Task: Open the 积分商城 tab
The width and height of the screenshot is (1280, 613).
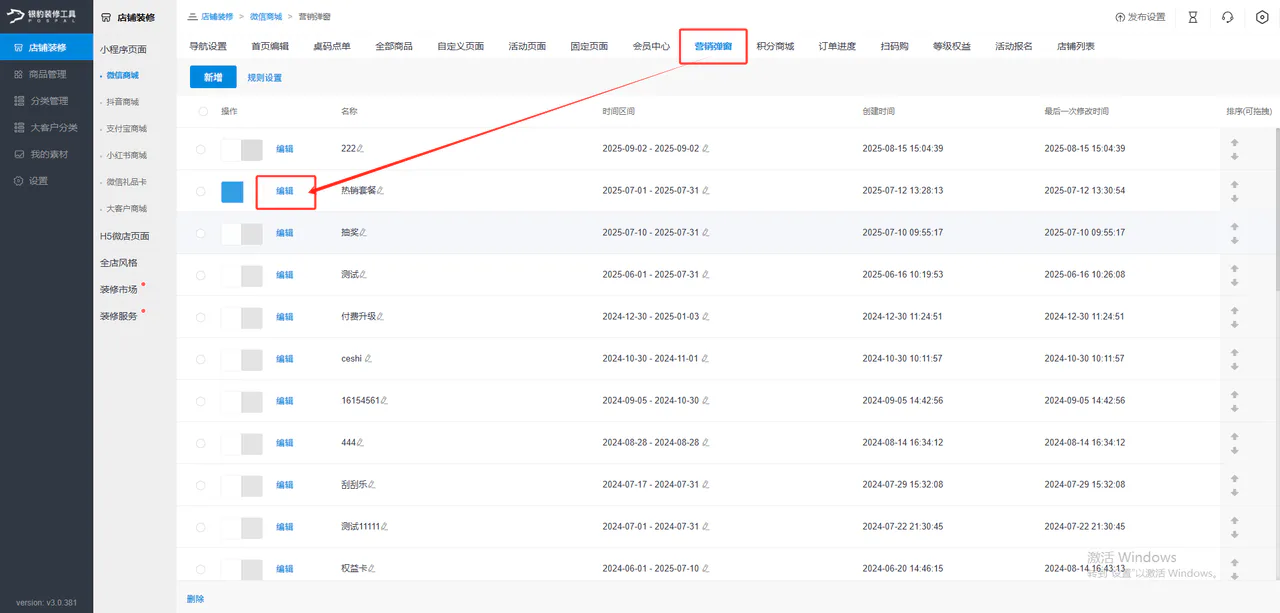Action: [775, 47]
